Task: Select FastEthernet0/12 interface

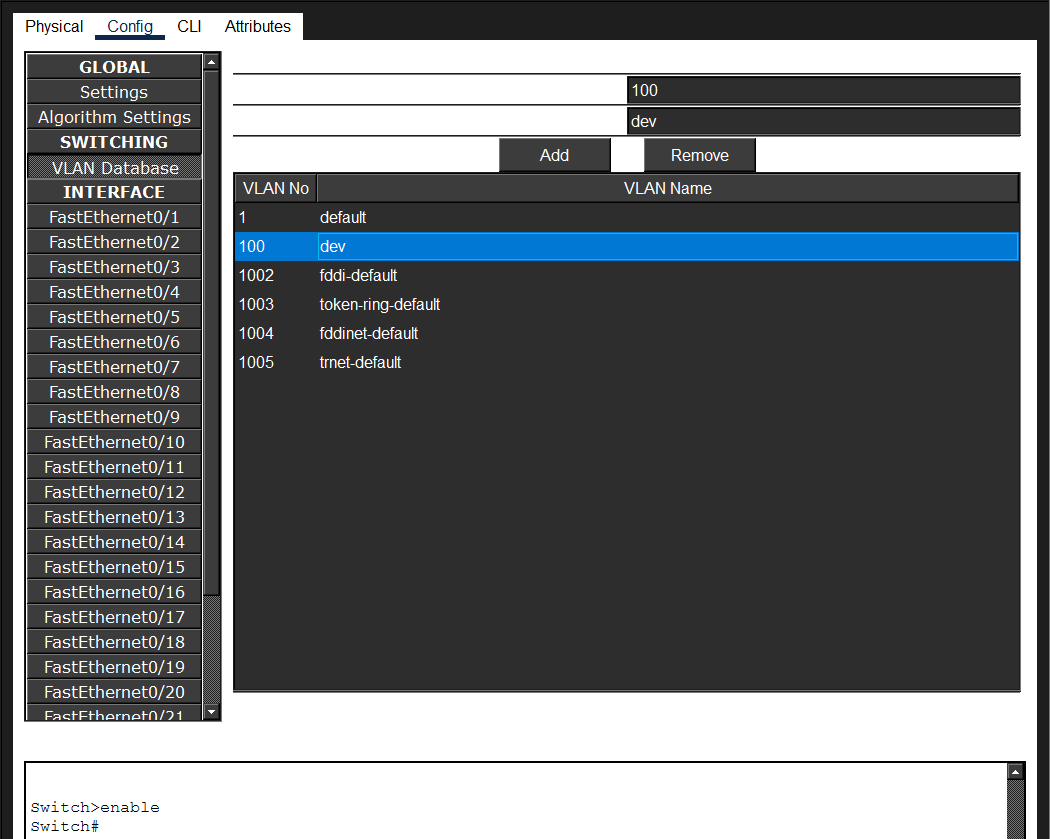Action: tap(114, 492)
